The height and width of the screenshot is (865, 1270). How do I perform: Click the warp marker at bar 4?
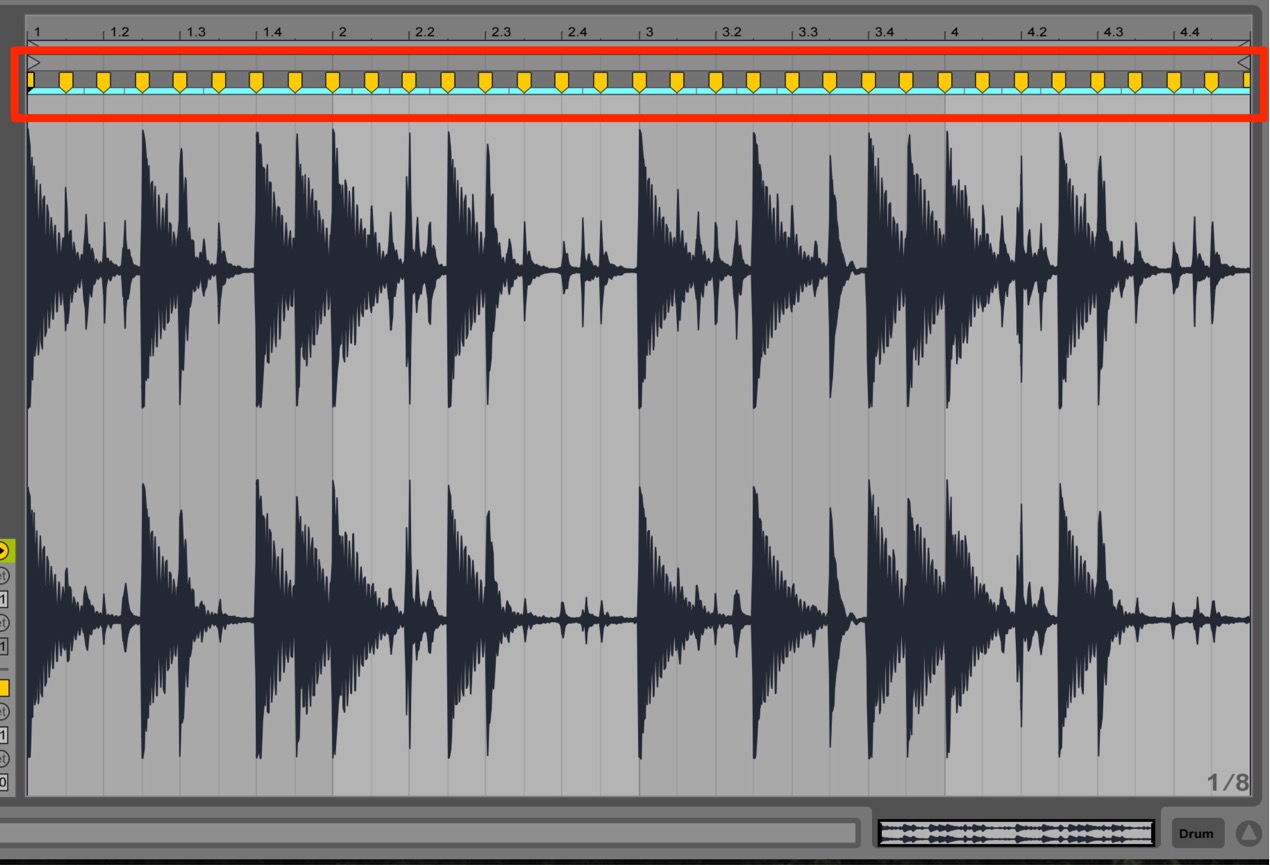point(945,82)
